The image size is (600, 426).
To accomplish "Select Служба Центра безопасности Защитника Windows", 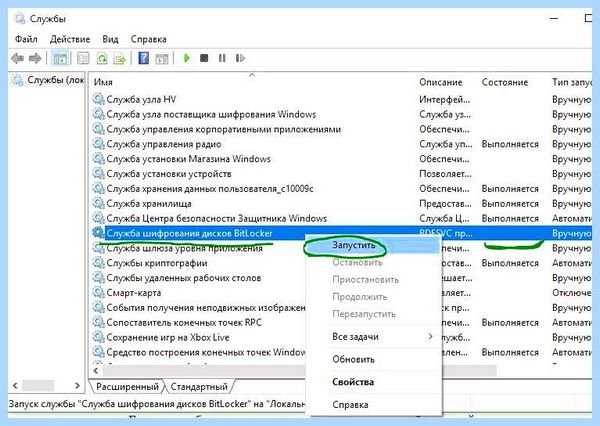I will 217,218.
